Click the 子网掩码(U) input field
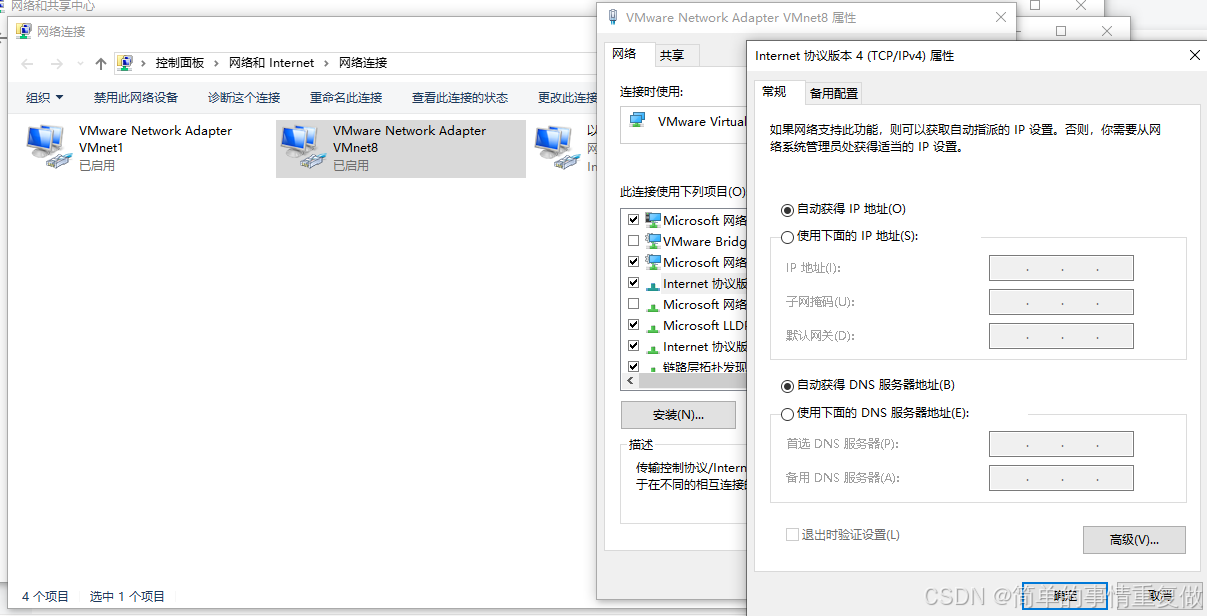Image resolution: width=1207 pixels, height=616 pixels. pos(1061,302)
